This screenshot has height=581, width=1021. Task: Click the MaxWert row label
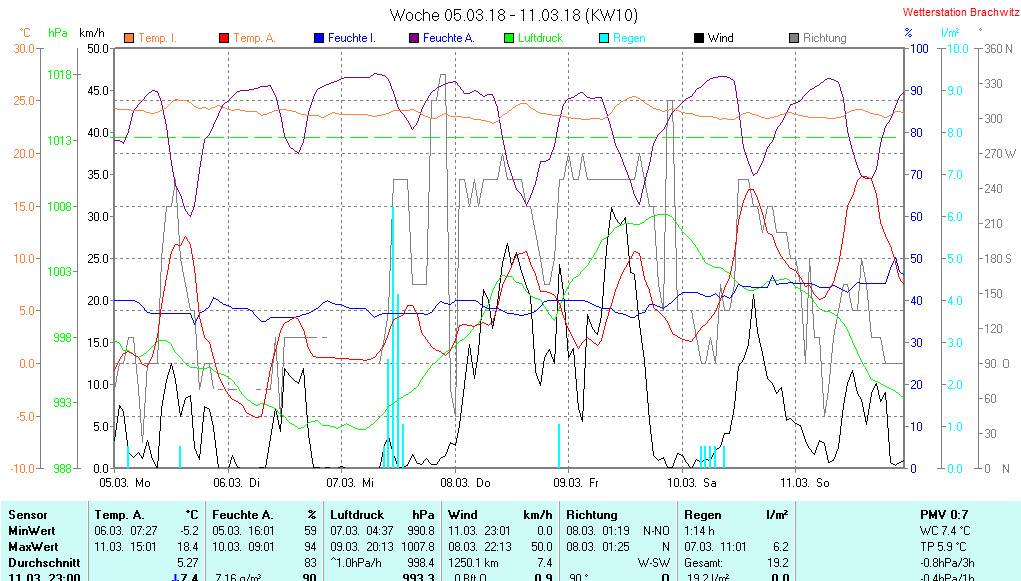point(33,547)
